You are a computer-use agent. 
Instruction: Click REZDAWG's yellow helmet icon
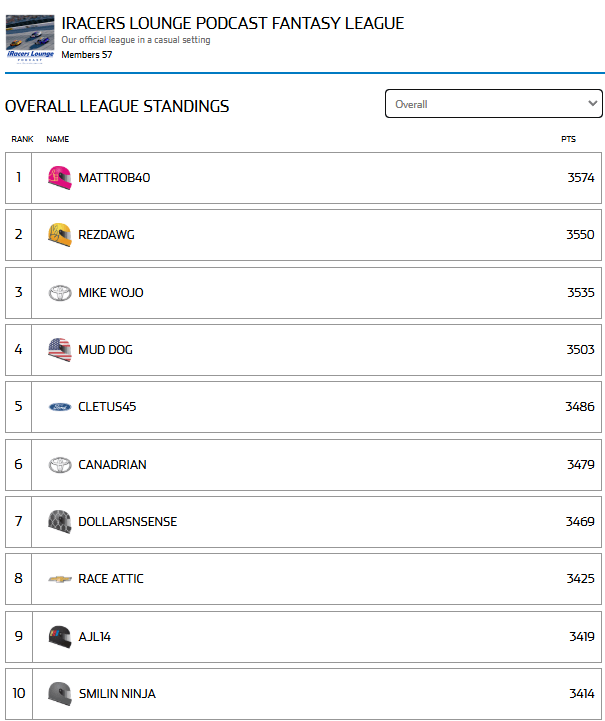pos(60,235)
